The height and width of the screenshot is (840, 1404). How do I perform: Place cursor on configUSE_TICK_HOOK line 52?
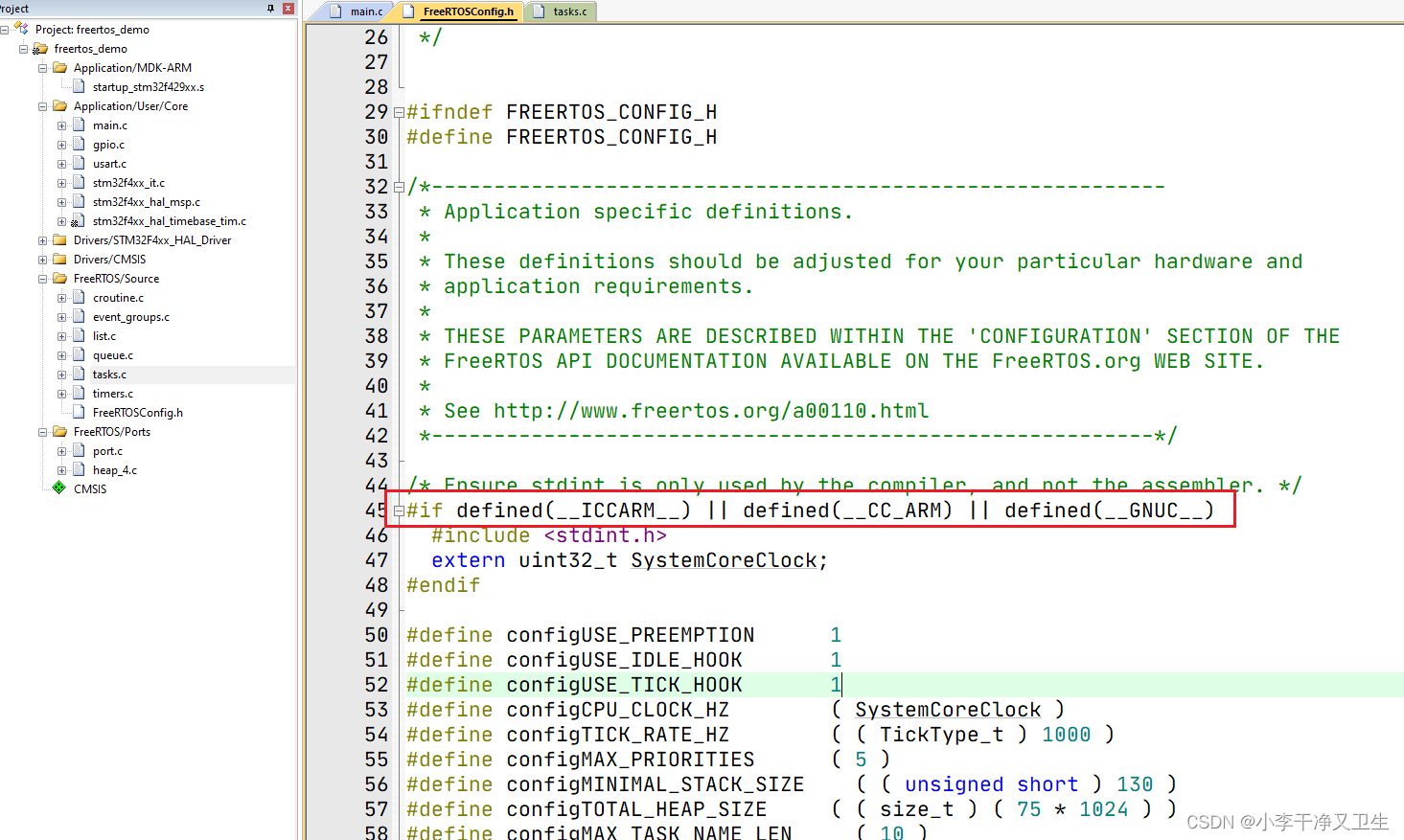point(624,685)
